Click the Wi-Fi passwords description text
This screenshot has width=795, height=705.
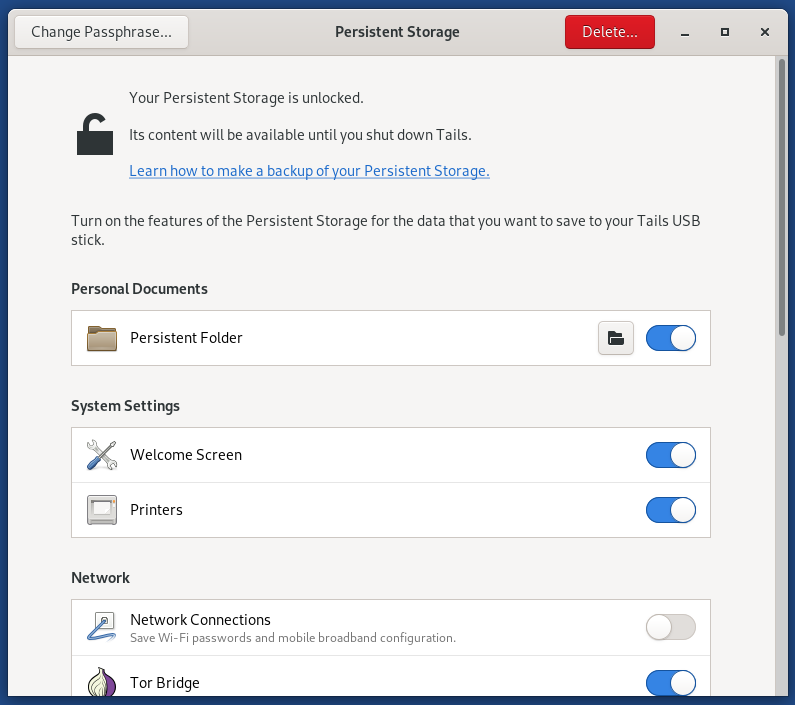click(x=293, y=638)
